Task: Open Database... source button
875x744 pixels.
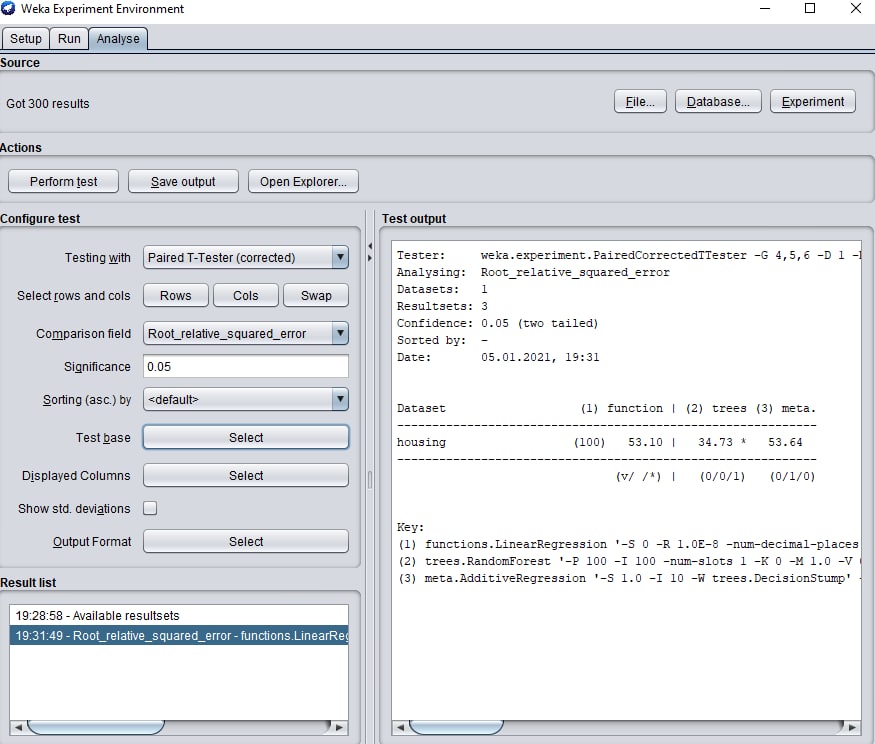Action: pos(718,102)
